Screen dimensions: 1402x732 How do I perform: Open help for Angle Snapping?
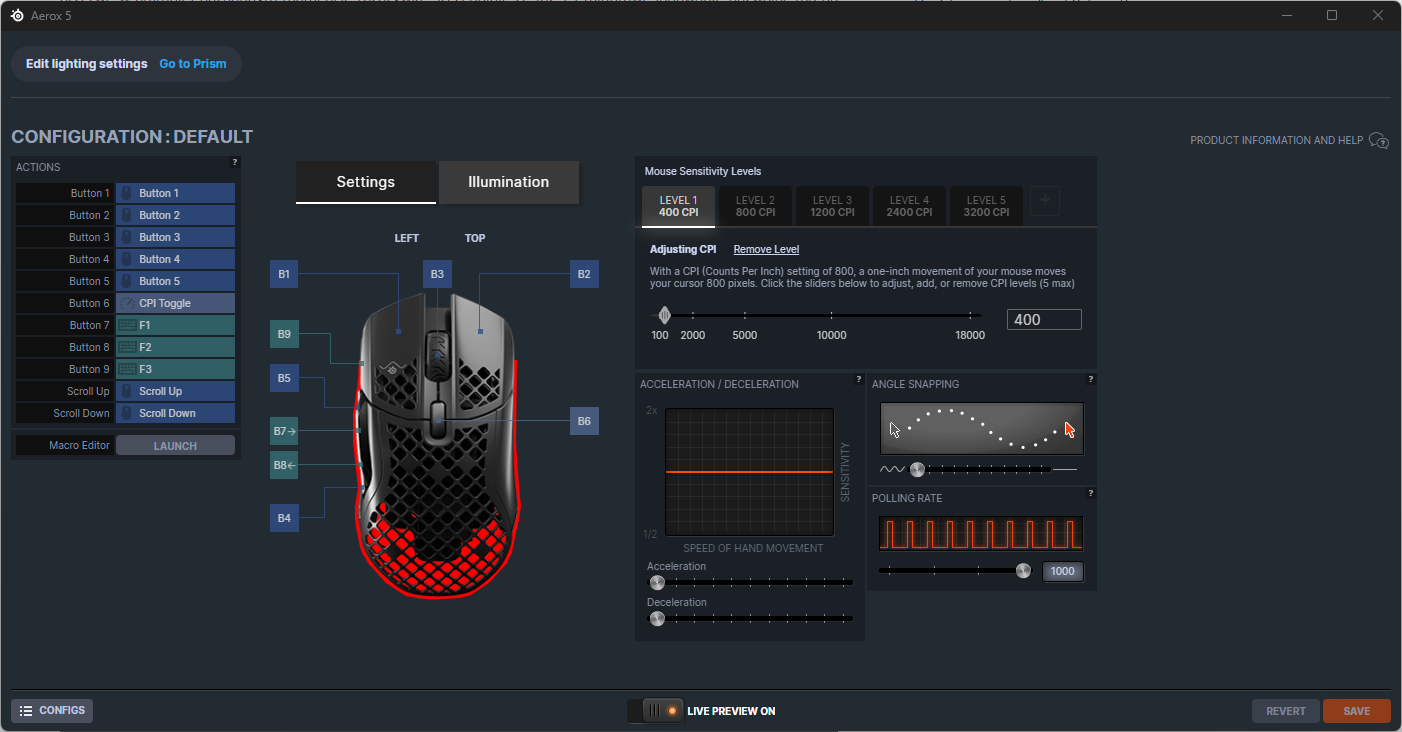tap(1090, 379)
